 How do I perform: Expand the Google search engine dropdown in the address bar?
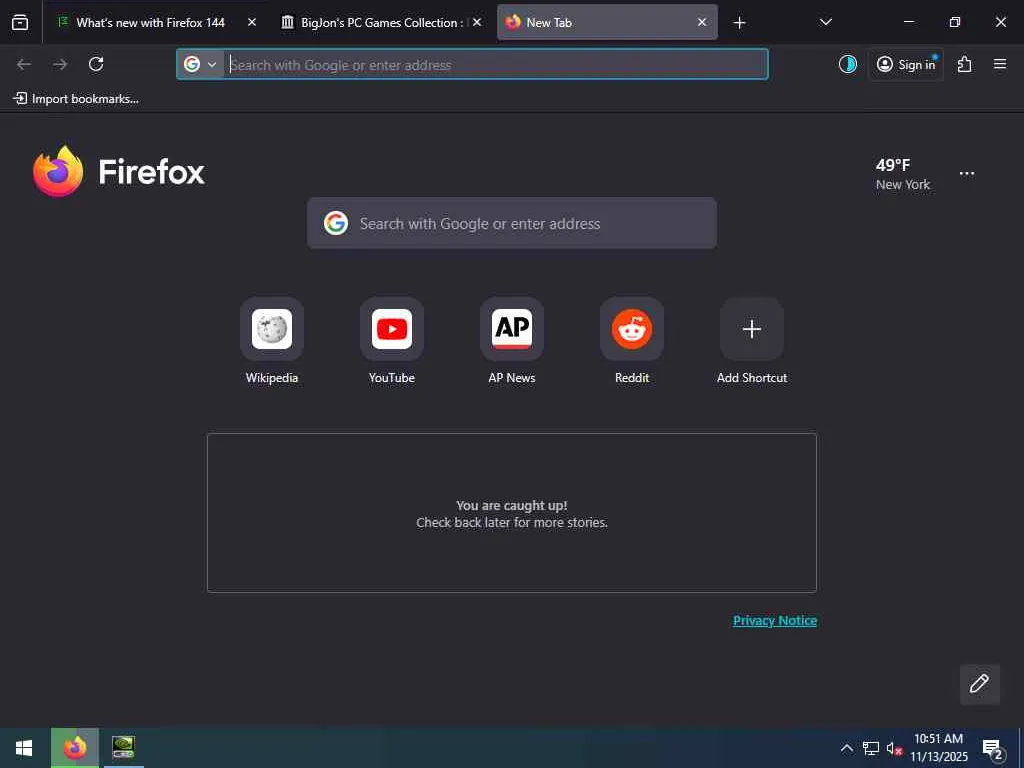[200, 64]
